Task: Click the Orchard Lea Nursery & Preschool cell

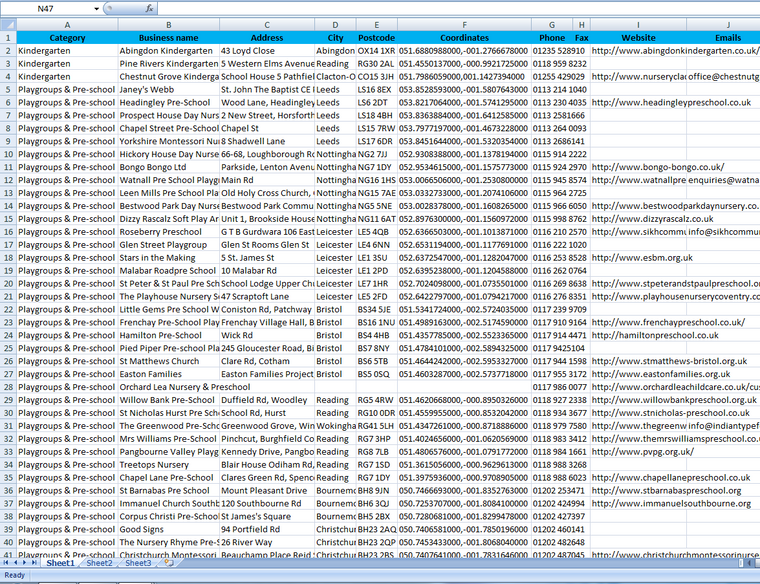Action: click(x=185, y=387)
